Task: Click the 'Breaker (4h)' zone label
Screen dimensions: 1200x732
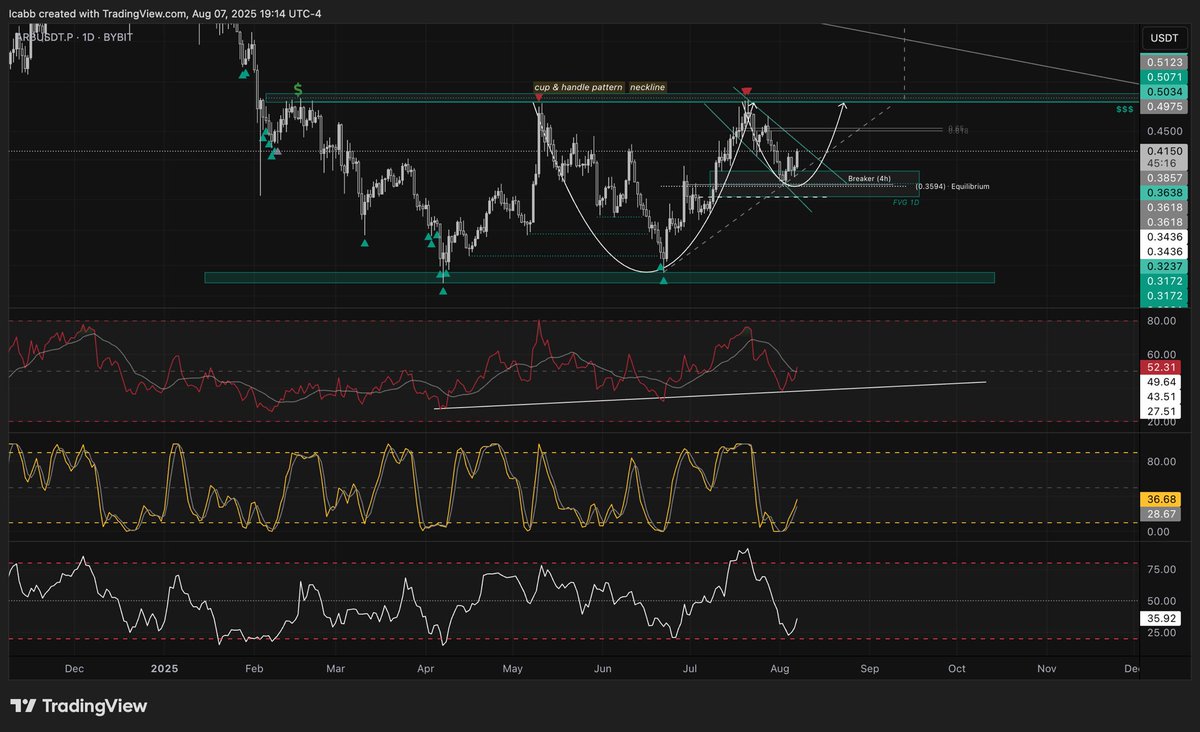Action: 869,178
